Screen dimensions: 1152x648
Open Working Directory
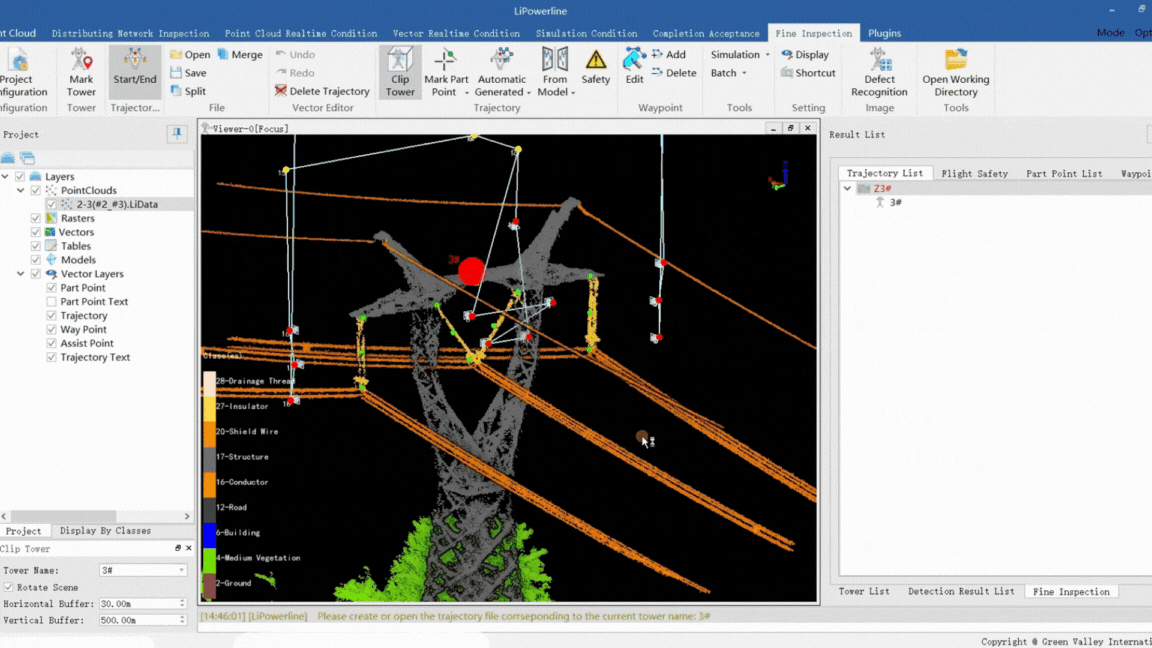click(x=955, y=72)
